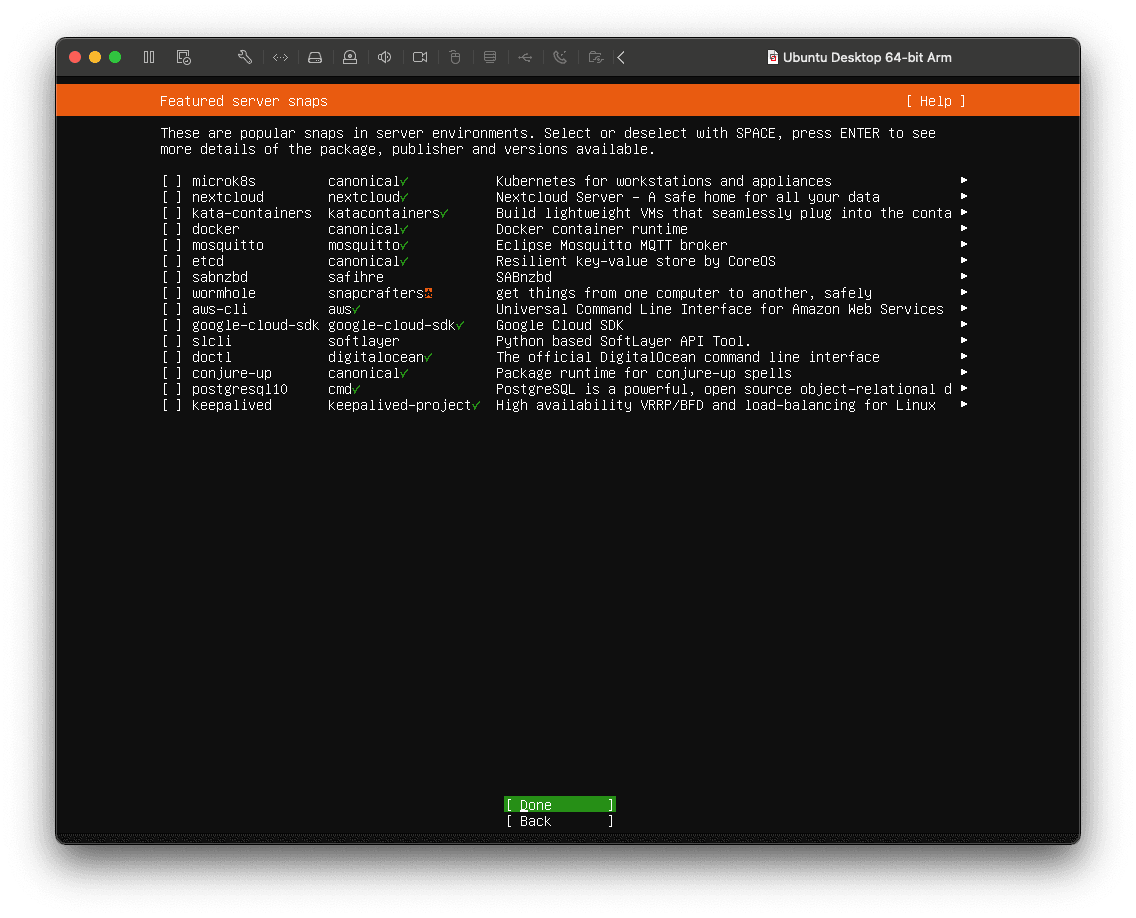Collapse the device toolbar with left chevron
1136x918 pixels.
point(622,57)
